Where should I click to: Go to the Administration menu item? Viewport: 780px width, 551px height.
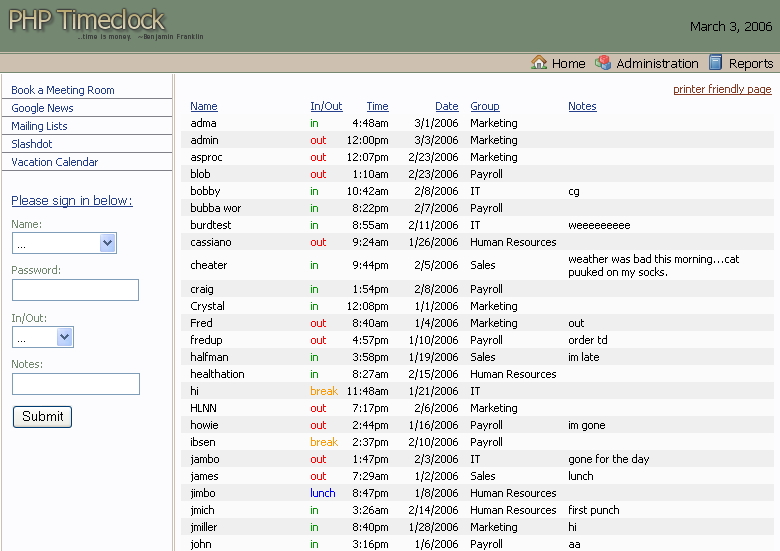point(657,64)
